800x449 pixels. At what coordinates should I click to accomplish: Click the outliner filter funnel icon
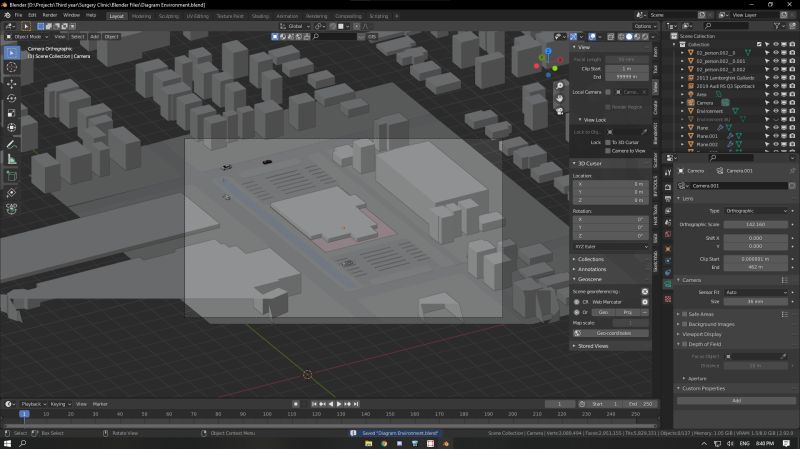[x=777, y=26]
